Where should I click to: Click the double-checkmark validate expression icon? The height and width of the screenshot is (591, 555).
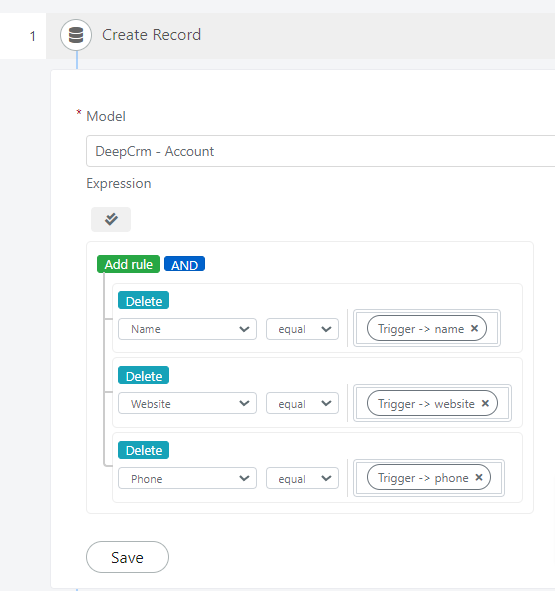111,219
